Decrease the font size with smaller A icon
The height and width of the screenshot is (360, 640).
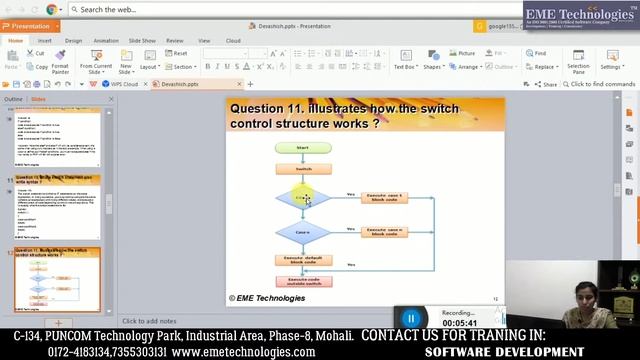coord(283,53)
